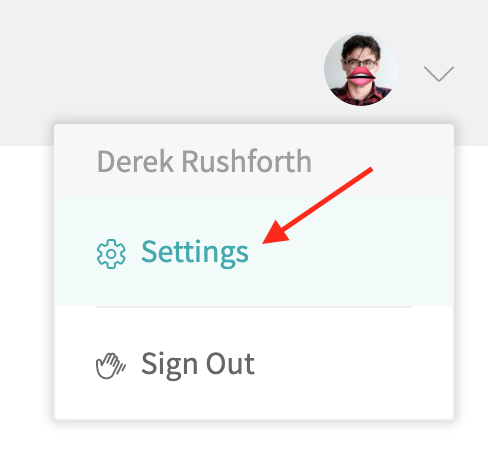This screenshot has height=468, width=488.
Task: Click the teal cog settings icon
Action: [111, 254]
